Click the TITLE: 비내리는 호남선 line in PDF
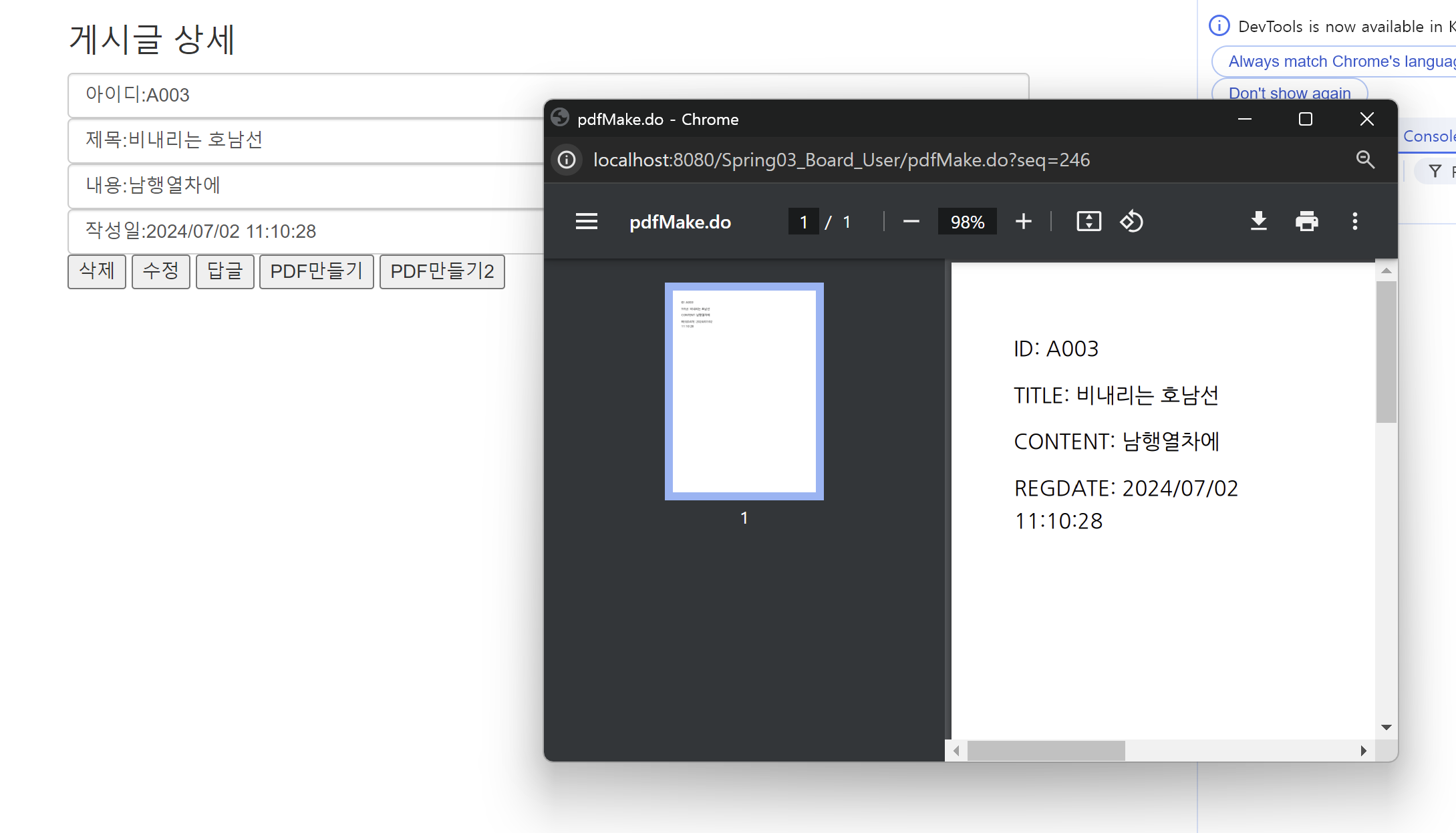 coord(1116,395)
